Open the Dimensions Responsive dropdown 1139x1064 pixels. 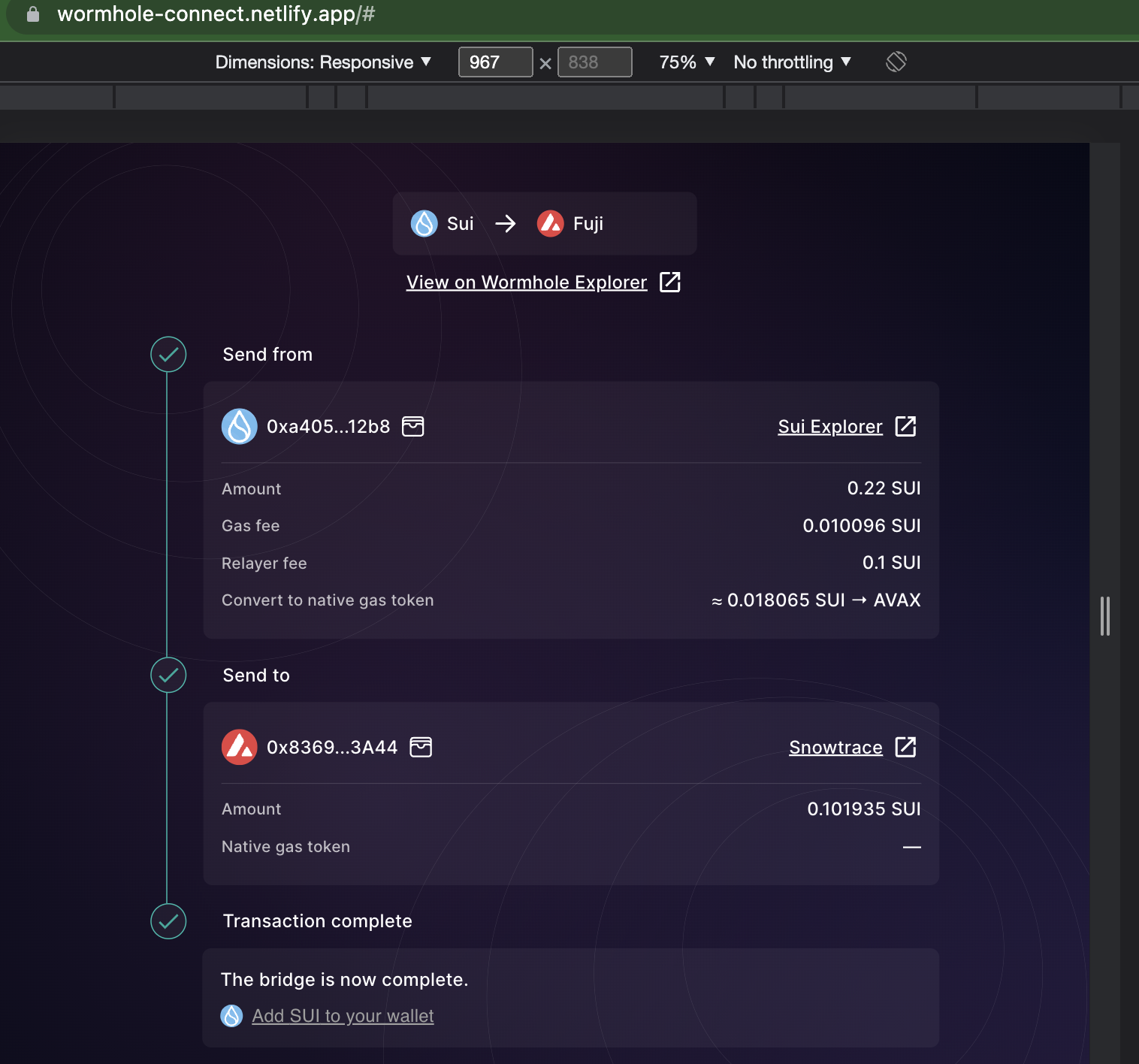pyautogui.click(x=322, y=62)
